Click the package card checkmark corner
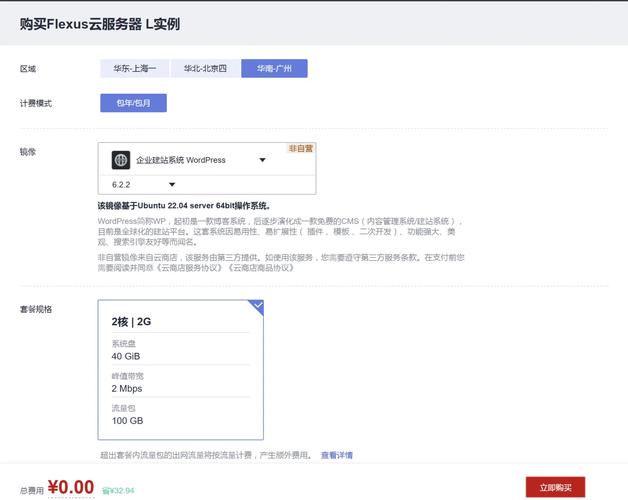 (257, 306)
